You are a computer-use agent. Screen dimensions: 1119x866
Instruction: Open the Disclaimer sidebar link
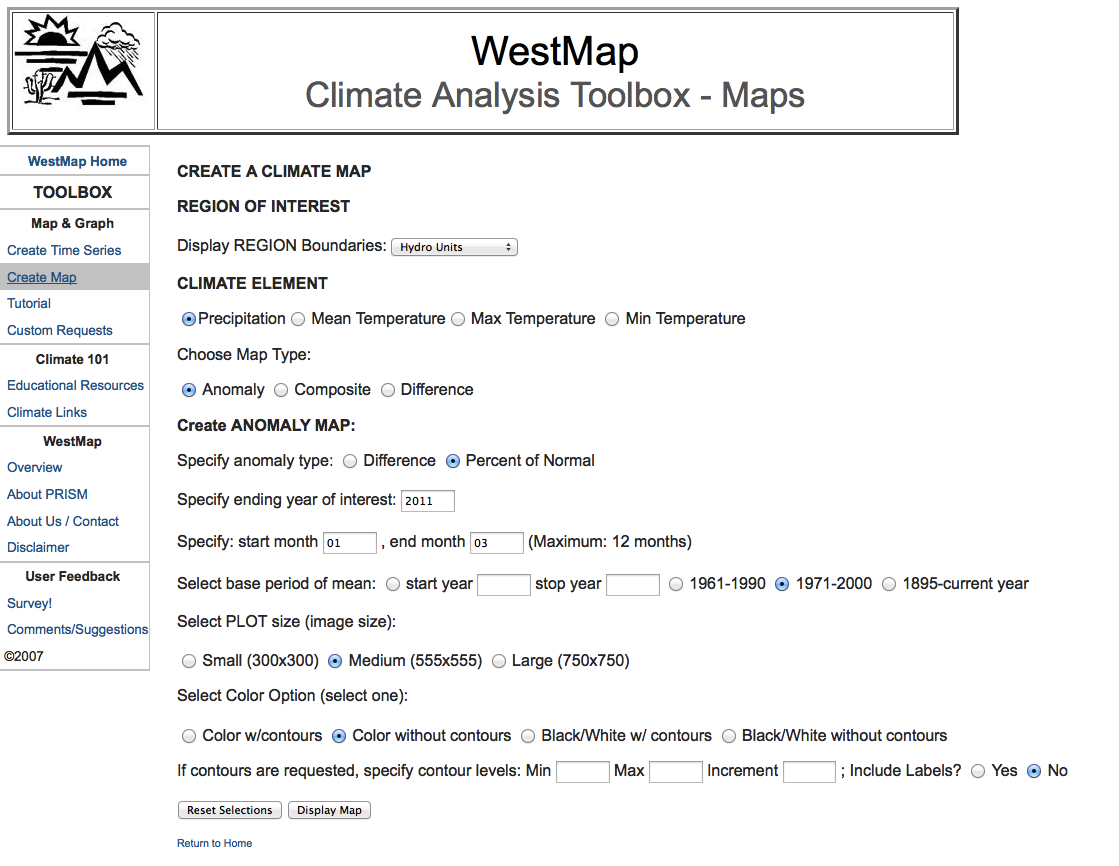[38, 548]
